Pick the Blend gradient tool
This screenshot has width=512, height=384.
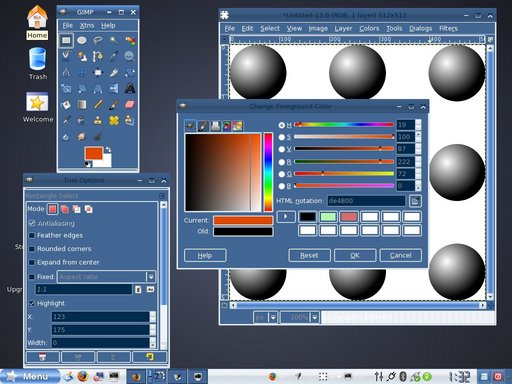point(82,105)
